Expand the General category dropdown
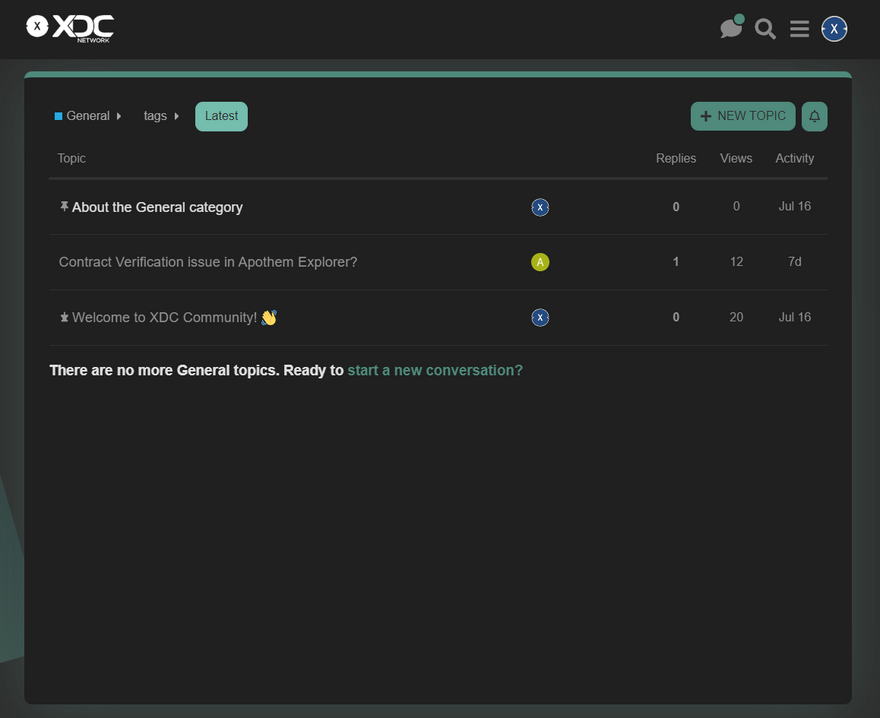Image resolution: width=880 pixels, height=718 pixels. pos(88,116)
